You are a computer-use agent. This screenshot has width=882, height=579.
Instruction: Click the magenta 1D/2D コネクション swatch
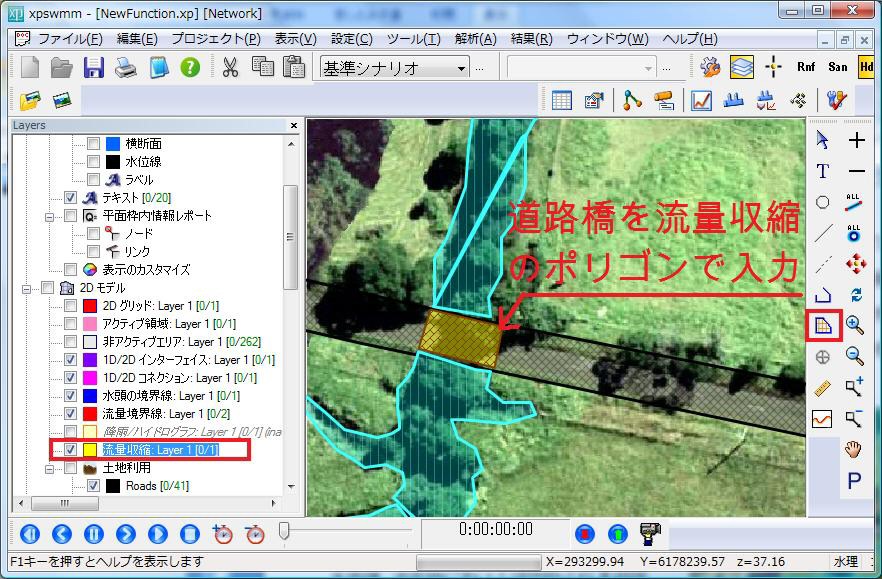point(90,378)
